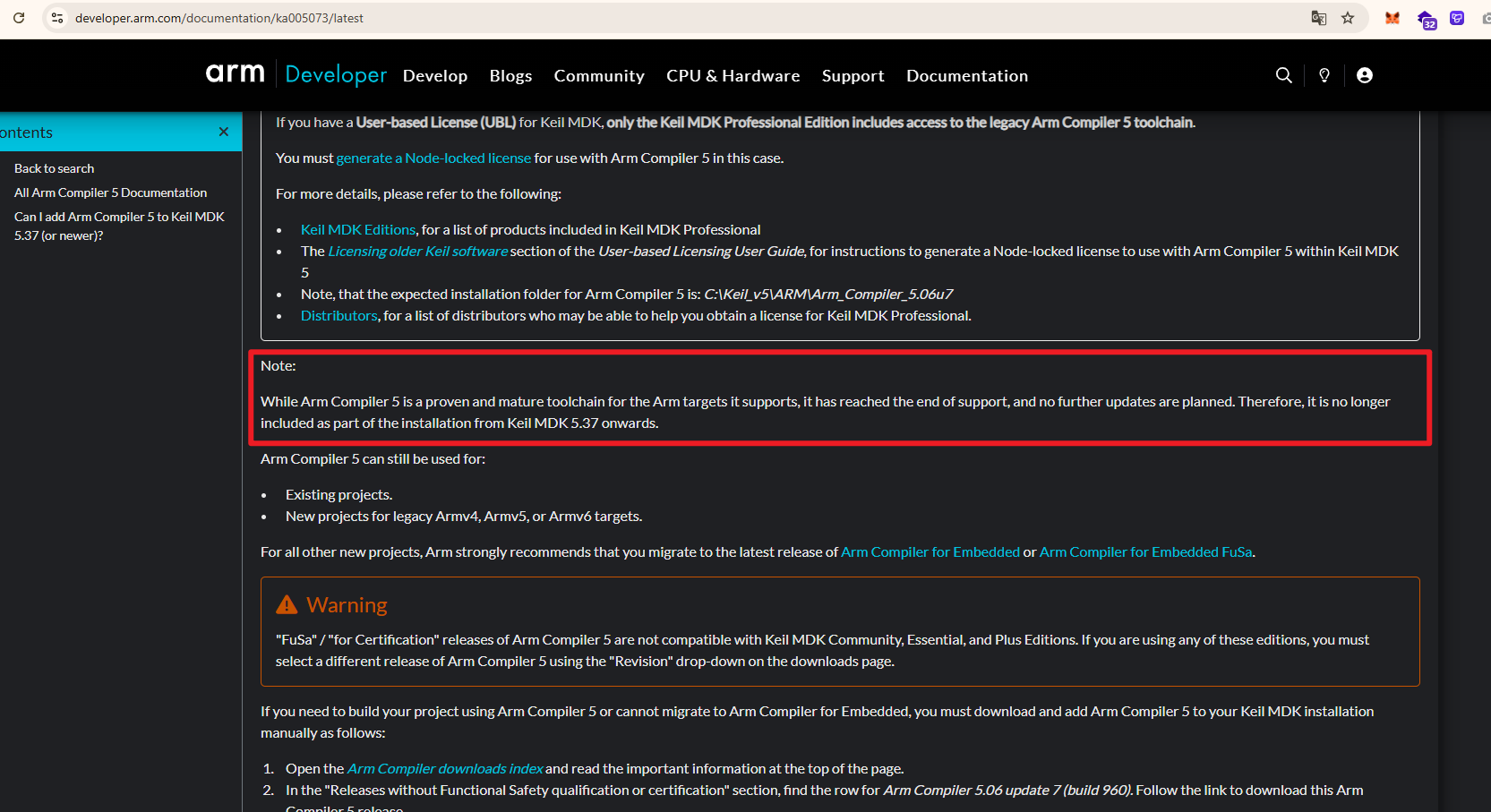Image resolution: width=1491 pixels, height=812 pixels.
Task: Click the translate page icon in address bar
Action: [x=1318, y=18]
